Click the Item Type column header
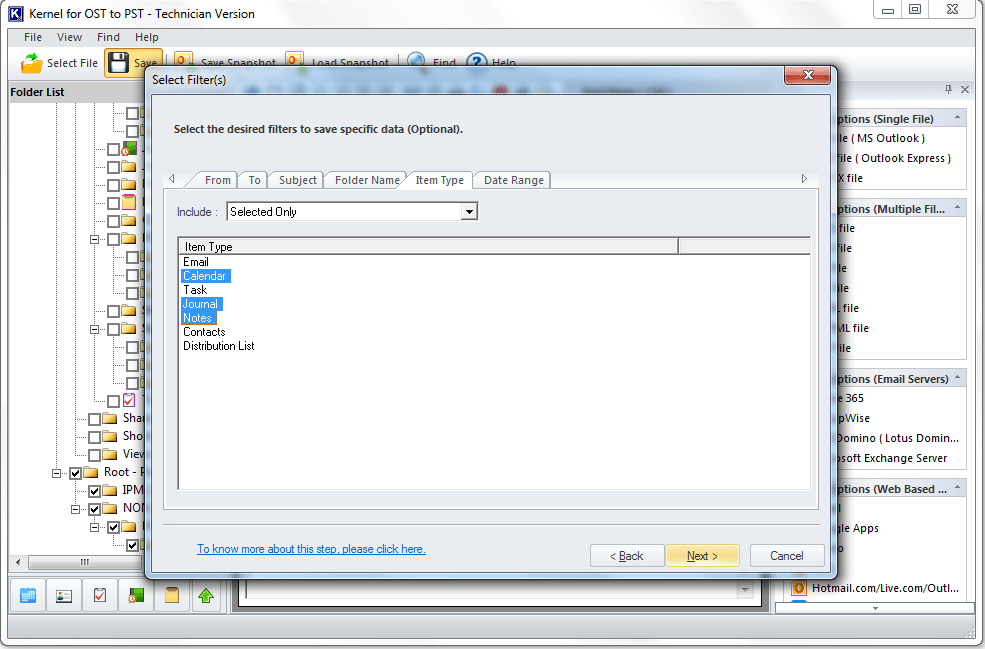This screenshot has height=649, width=985. (428, 246)
